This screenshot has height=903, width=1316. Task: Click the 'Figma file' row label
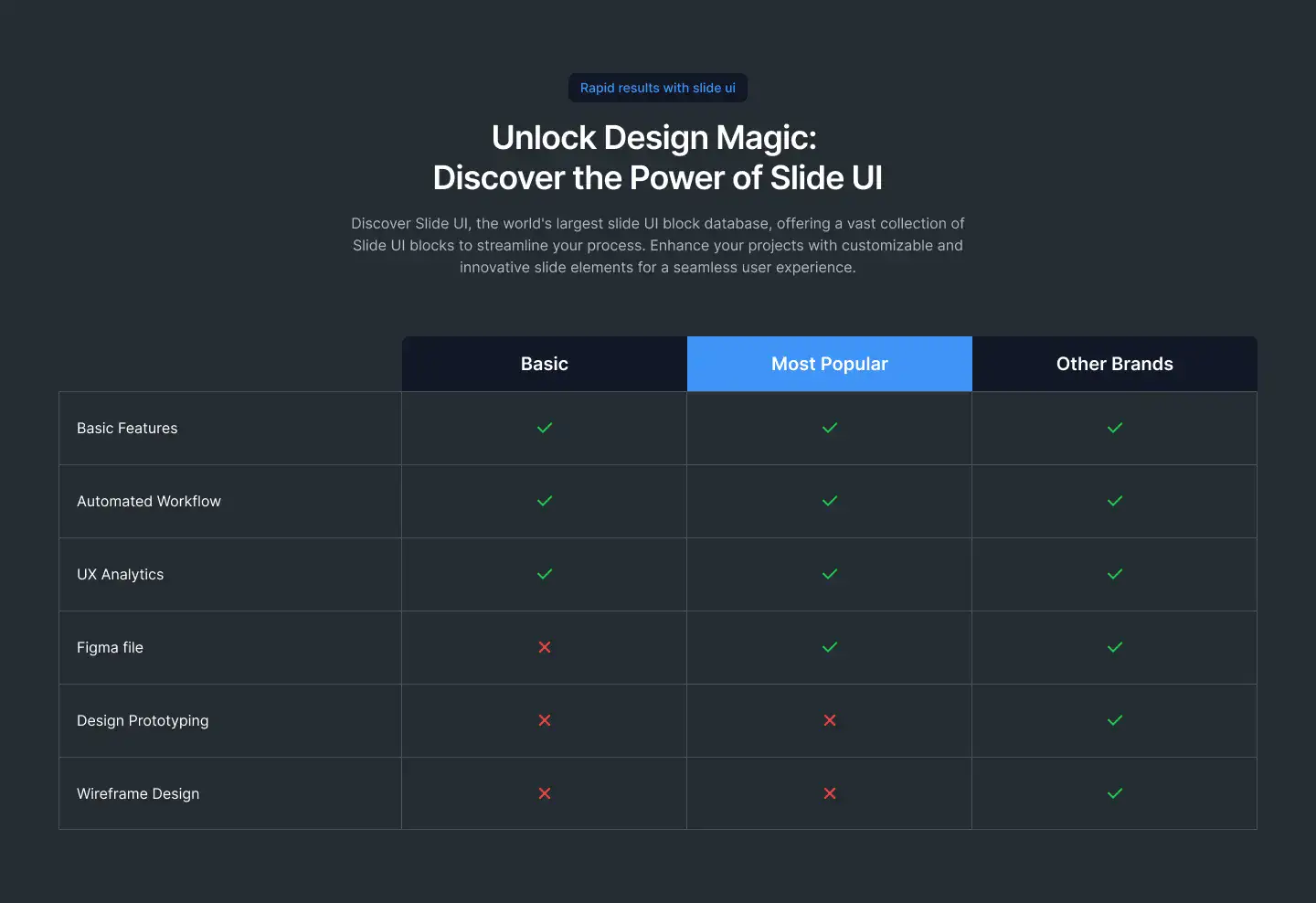(110, 647)
